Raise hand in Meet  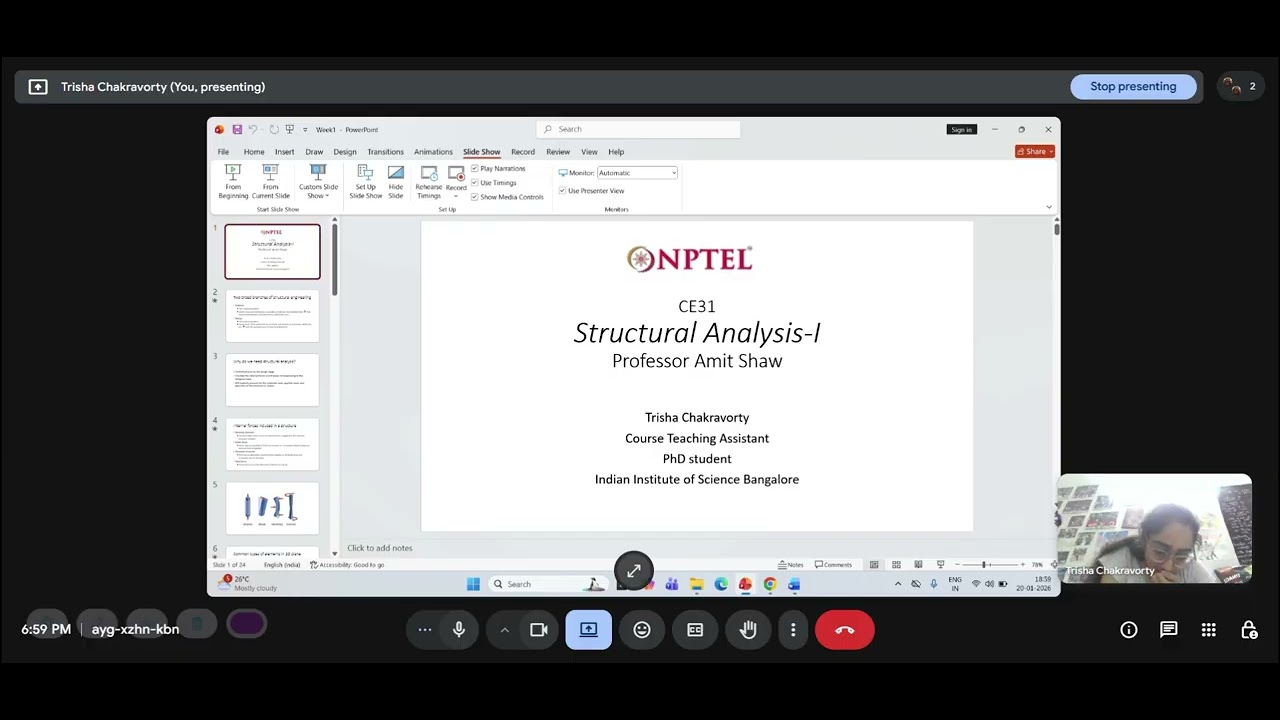(748, 630)
